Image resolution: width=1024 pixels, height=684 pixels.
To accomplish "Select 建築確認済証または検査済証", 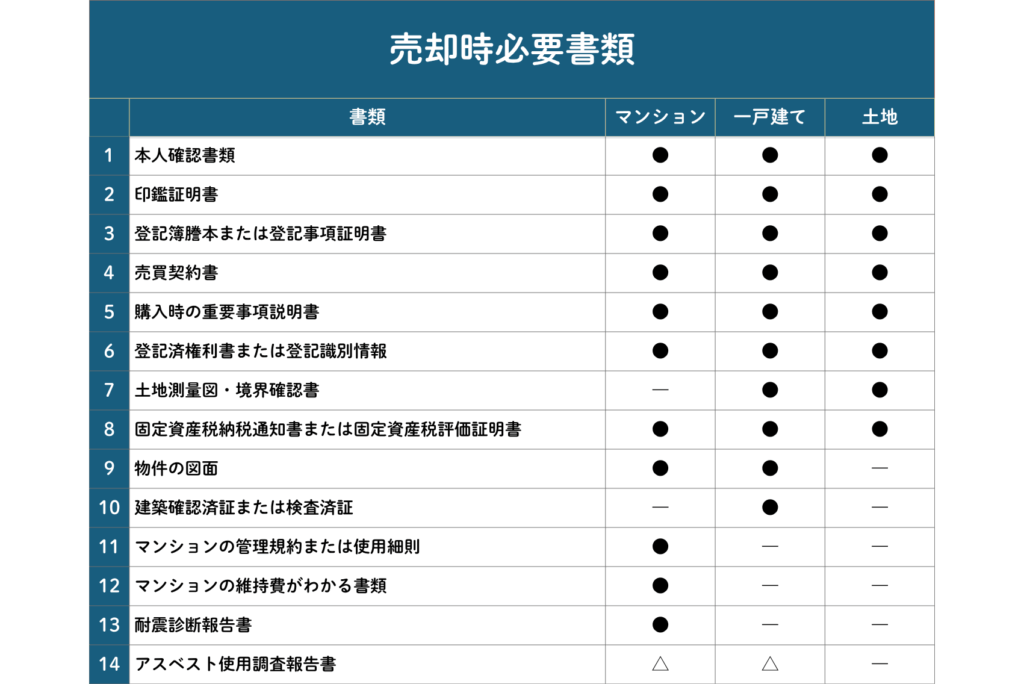I will (244, 508).
